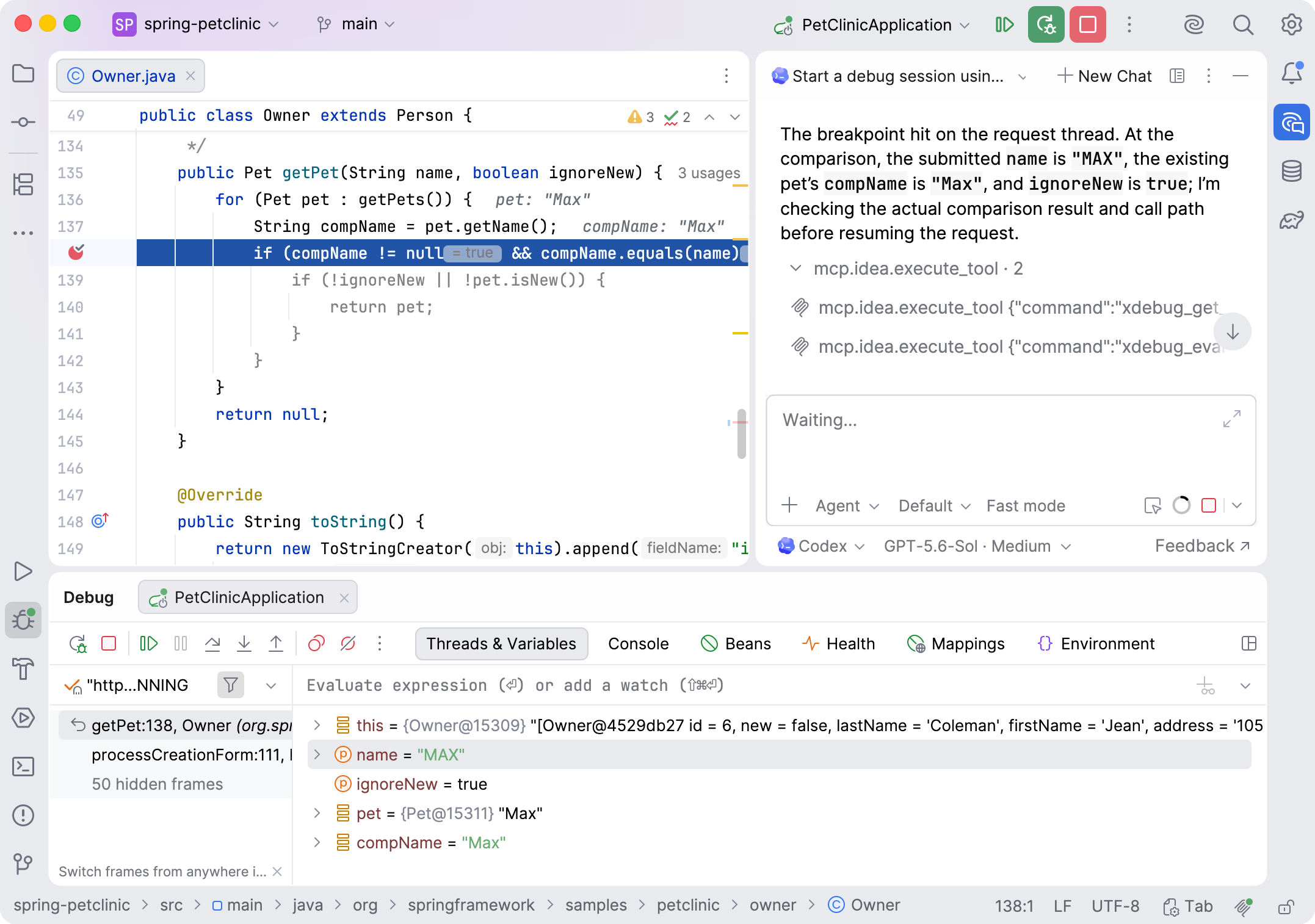Toggle Mute Breakpoints in debug toolbar
1315x924 pixels.
(x=348, y=644)
